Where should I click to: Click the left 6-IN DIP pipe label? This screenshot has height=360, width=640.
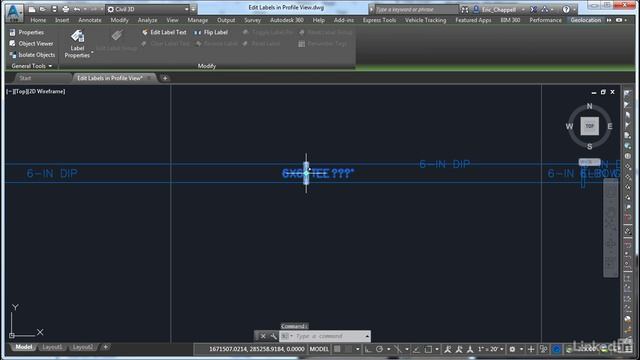click(x=52, y=173)
